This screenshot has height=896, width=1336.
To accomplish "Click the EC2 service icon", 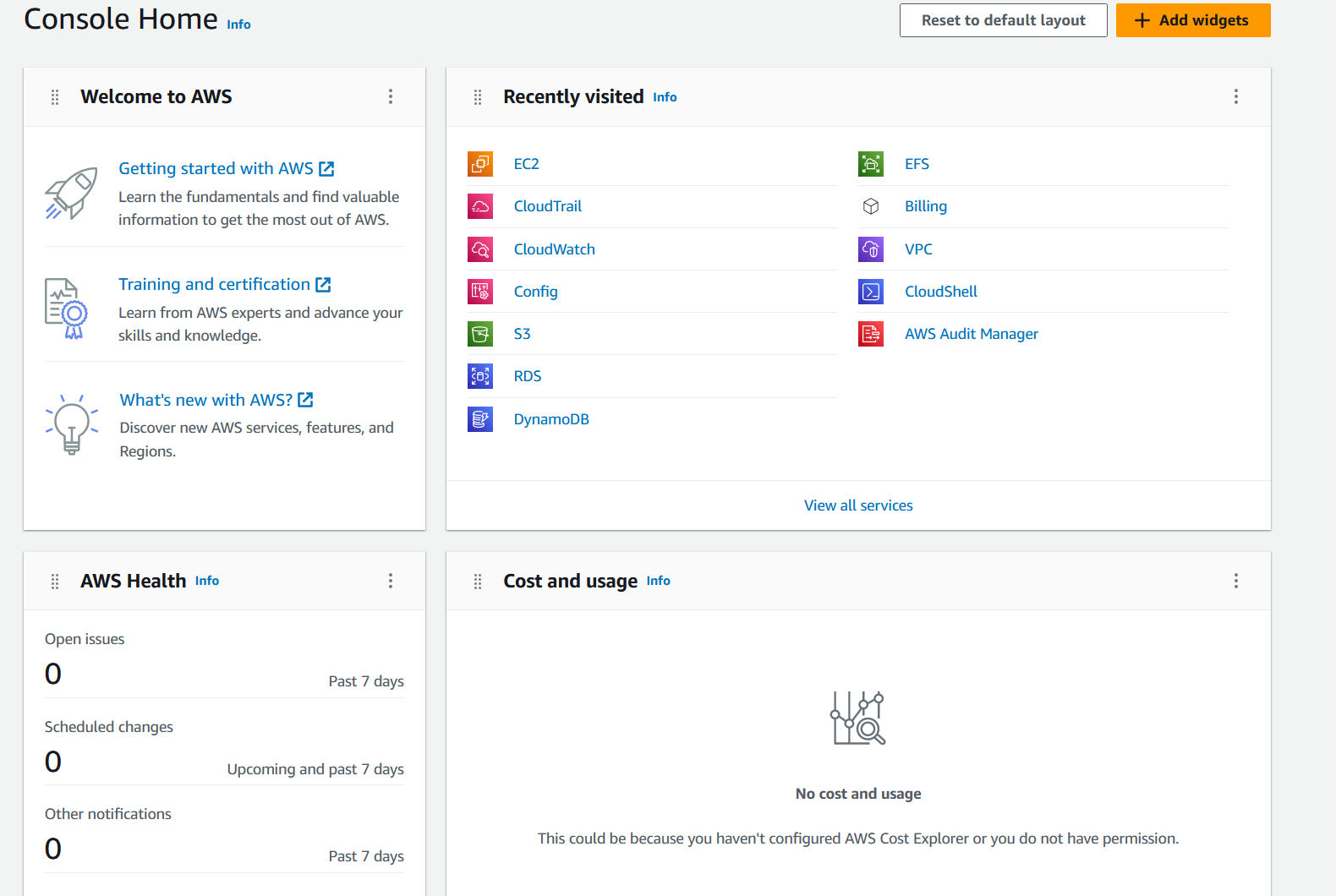I will coord(480,164).
